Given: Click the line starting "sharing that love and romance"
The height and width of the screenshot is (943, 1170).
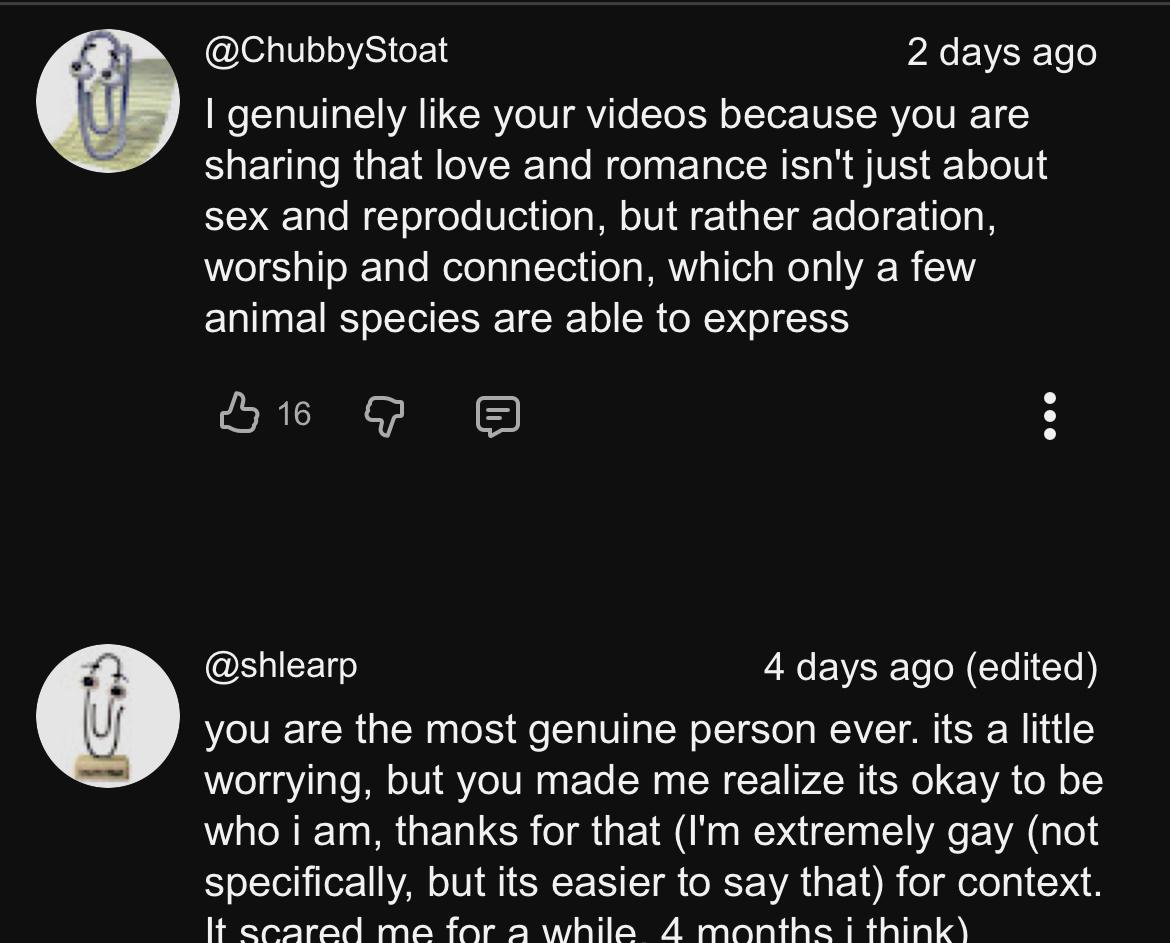Looking at the screenshot, I should 625,166.
